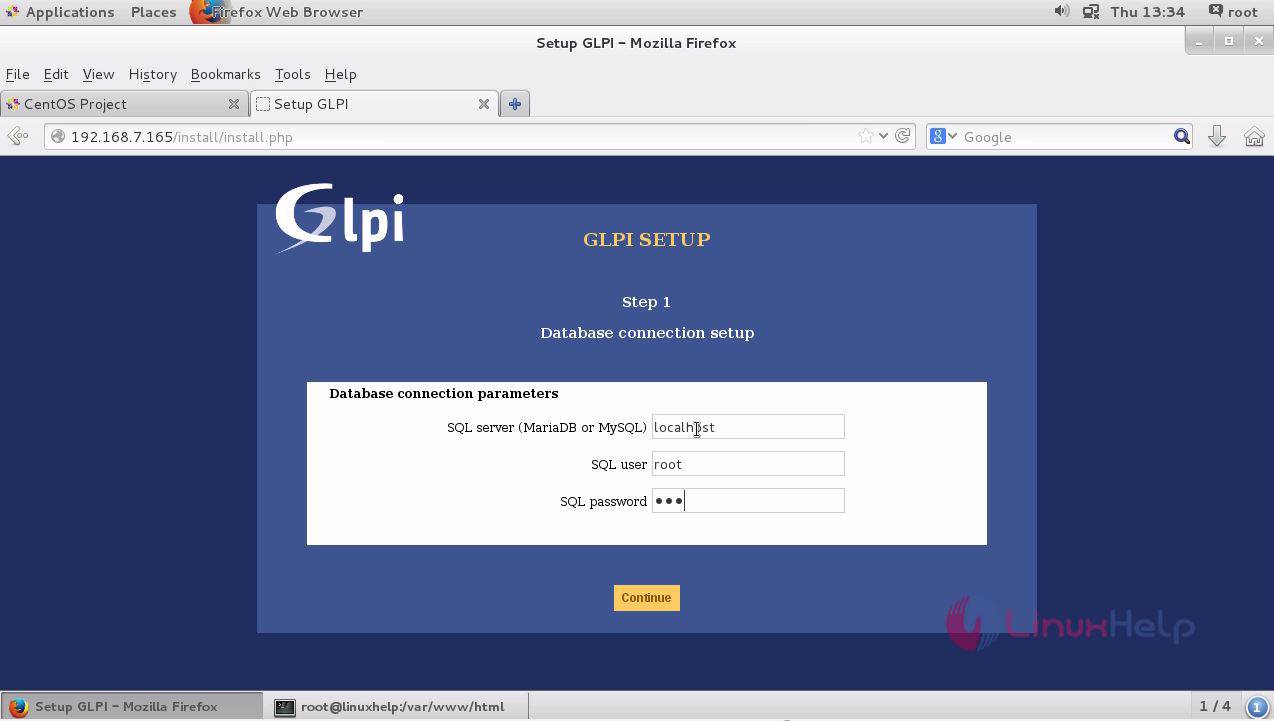Open the Downloads arrow icon
1274x721 pixels.
pos(1217,136)
